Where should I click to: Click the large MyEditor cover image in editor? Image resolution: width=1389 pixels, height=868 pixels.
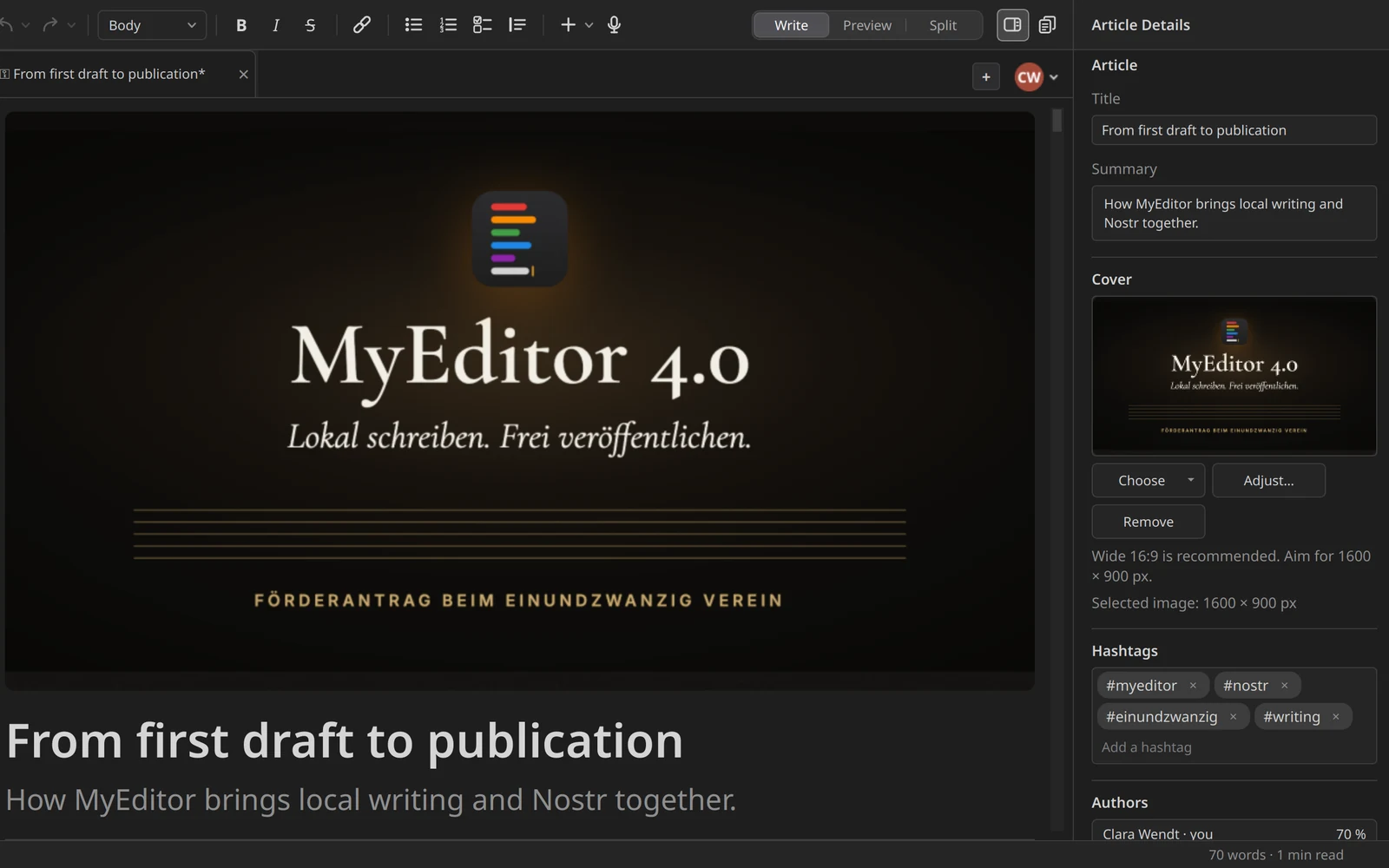(x=519, y=401)
